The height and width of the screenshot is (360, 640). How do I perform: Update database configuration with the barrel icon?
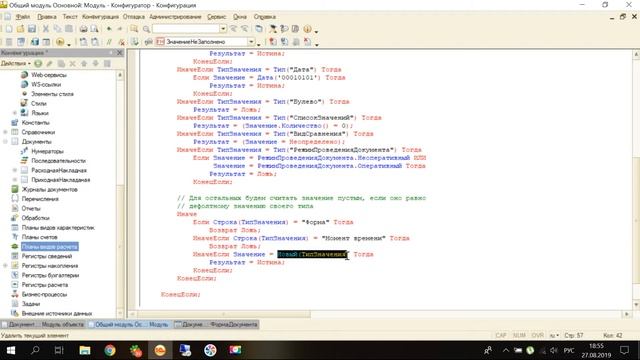tap(35, 42)
